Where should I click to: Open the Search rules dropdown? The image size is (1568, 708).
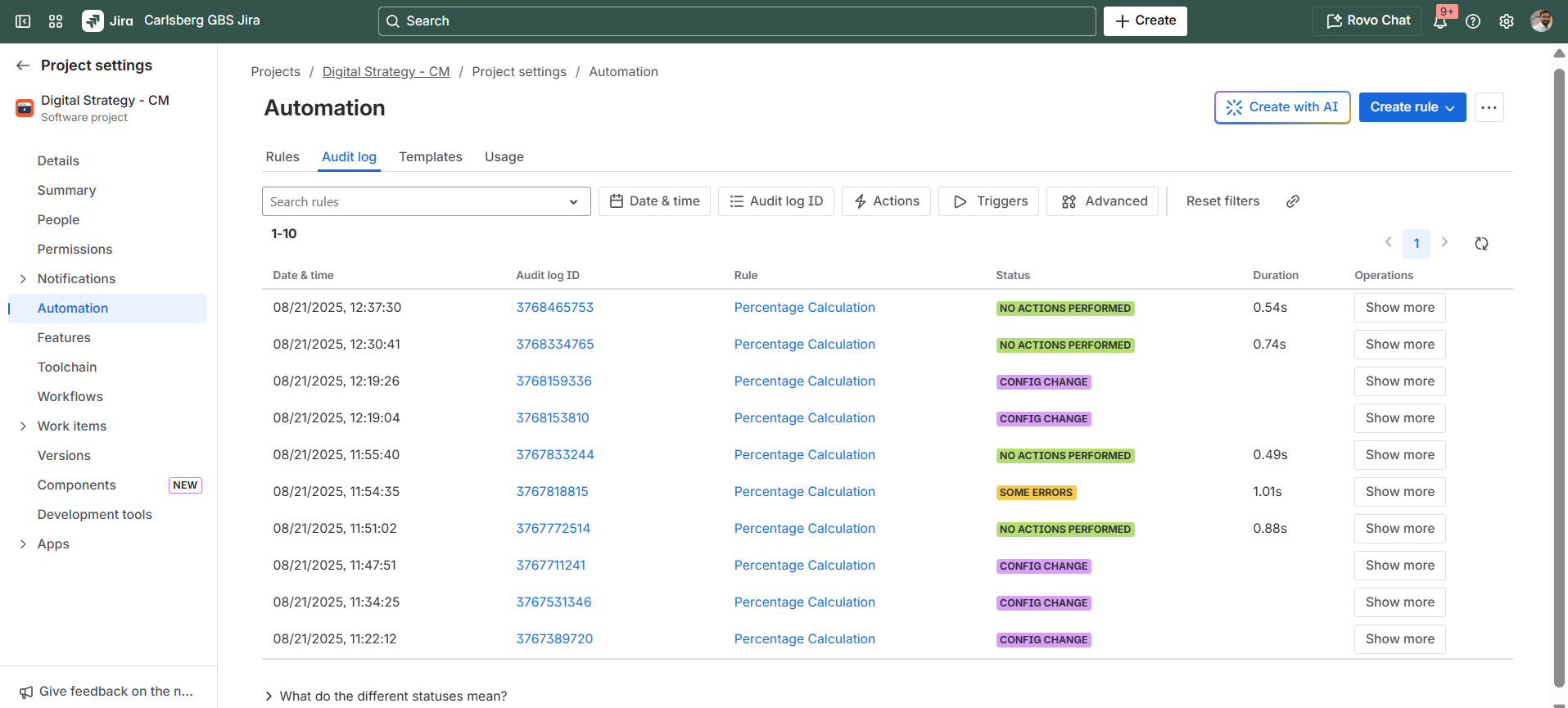click(426, 201)
